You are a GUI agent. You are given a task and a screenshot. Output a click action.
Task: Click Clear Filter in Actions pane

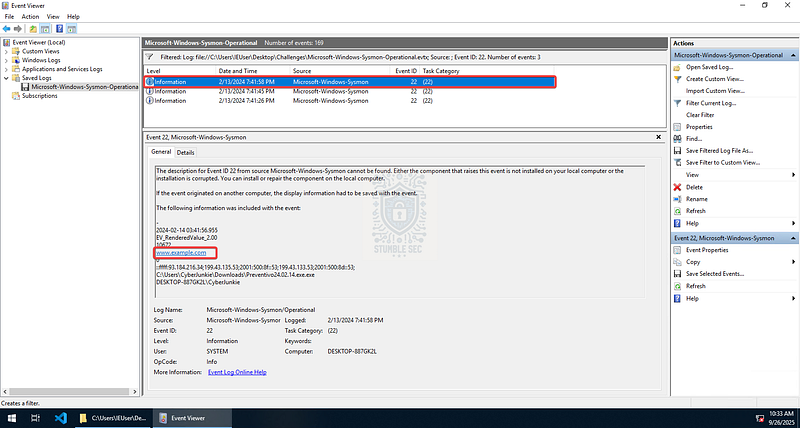pyautogui.click(x=700, y=115)
